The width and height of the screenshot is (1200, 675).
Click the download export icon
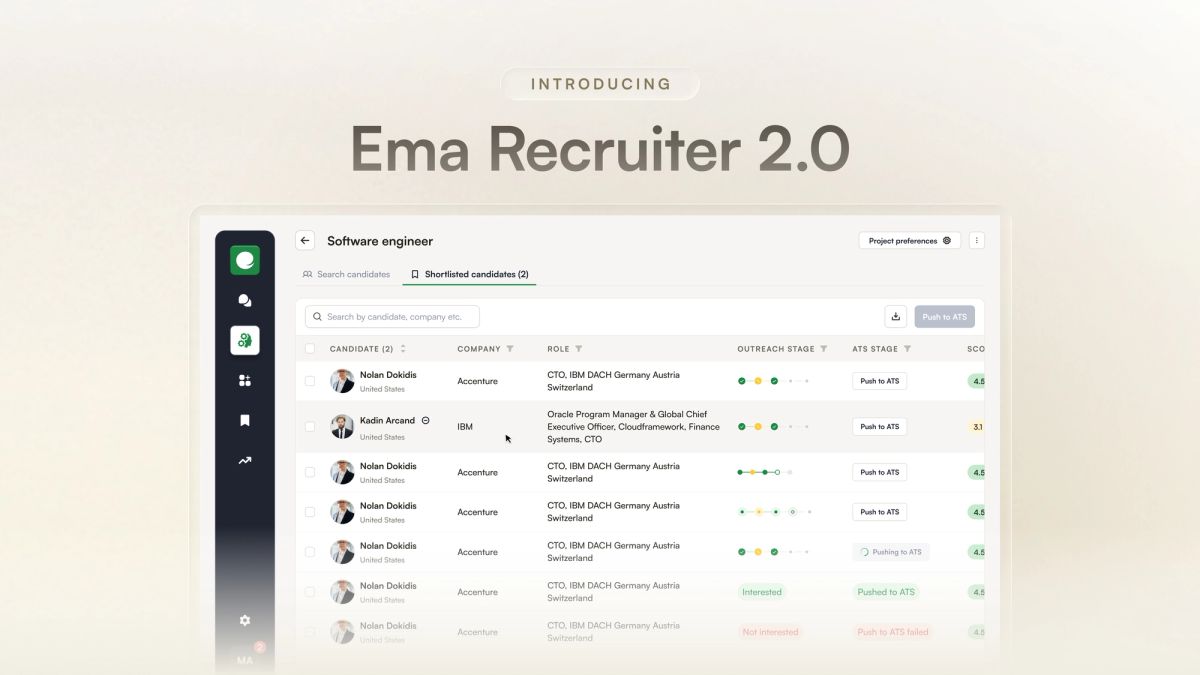tap(895, 317)
